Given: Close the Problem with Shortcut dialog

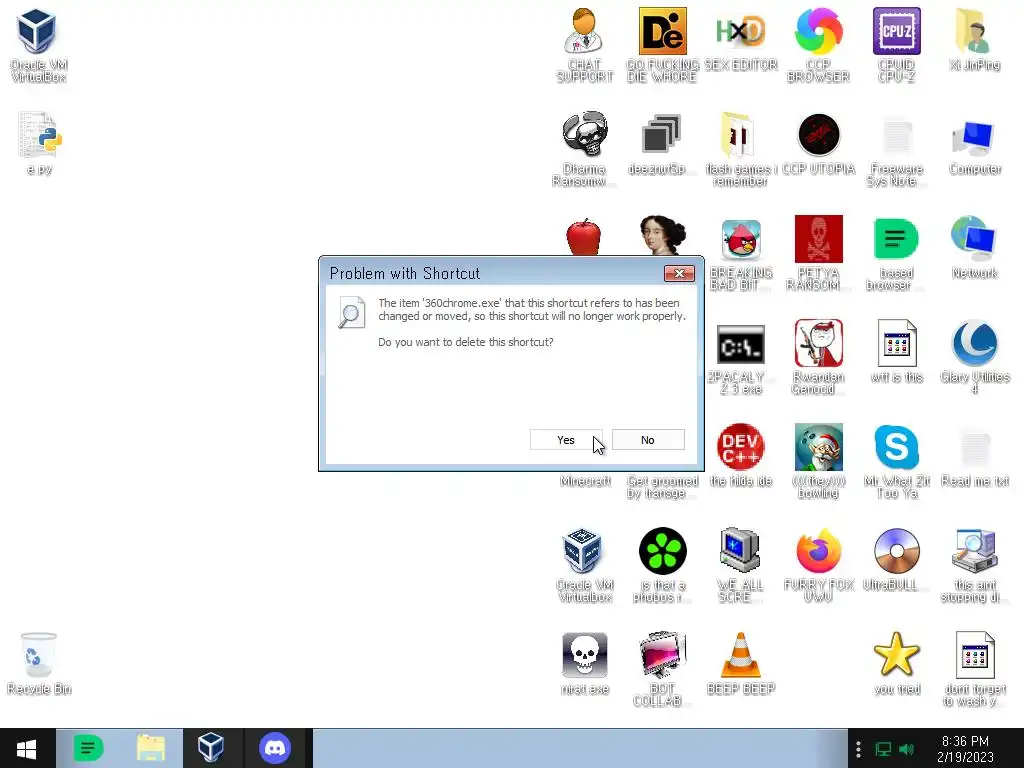Looking at the screenshot, I should [679, 273].
